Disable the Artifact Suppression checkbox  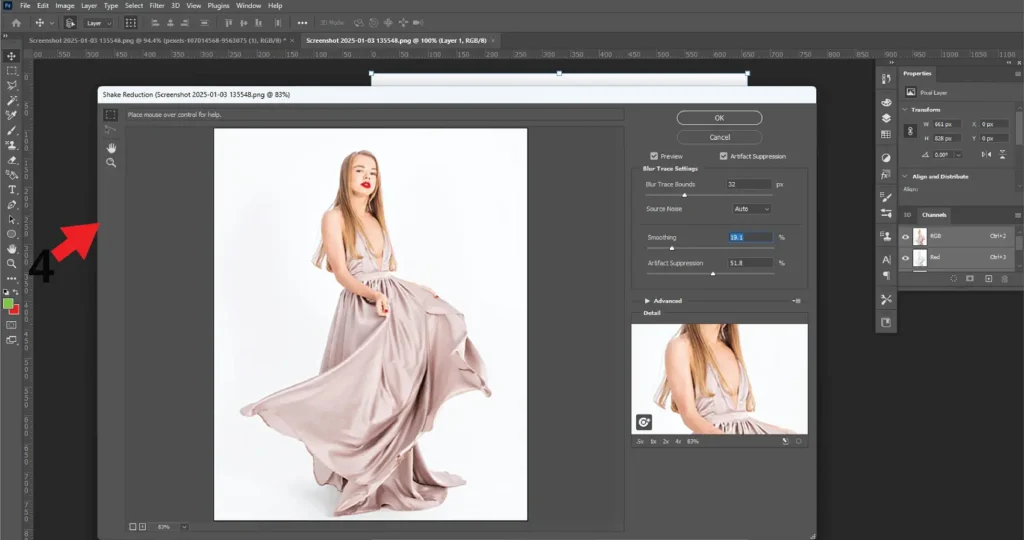723,156
